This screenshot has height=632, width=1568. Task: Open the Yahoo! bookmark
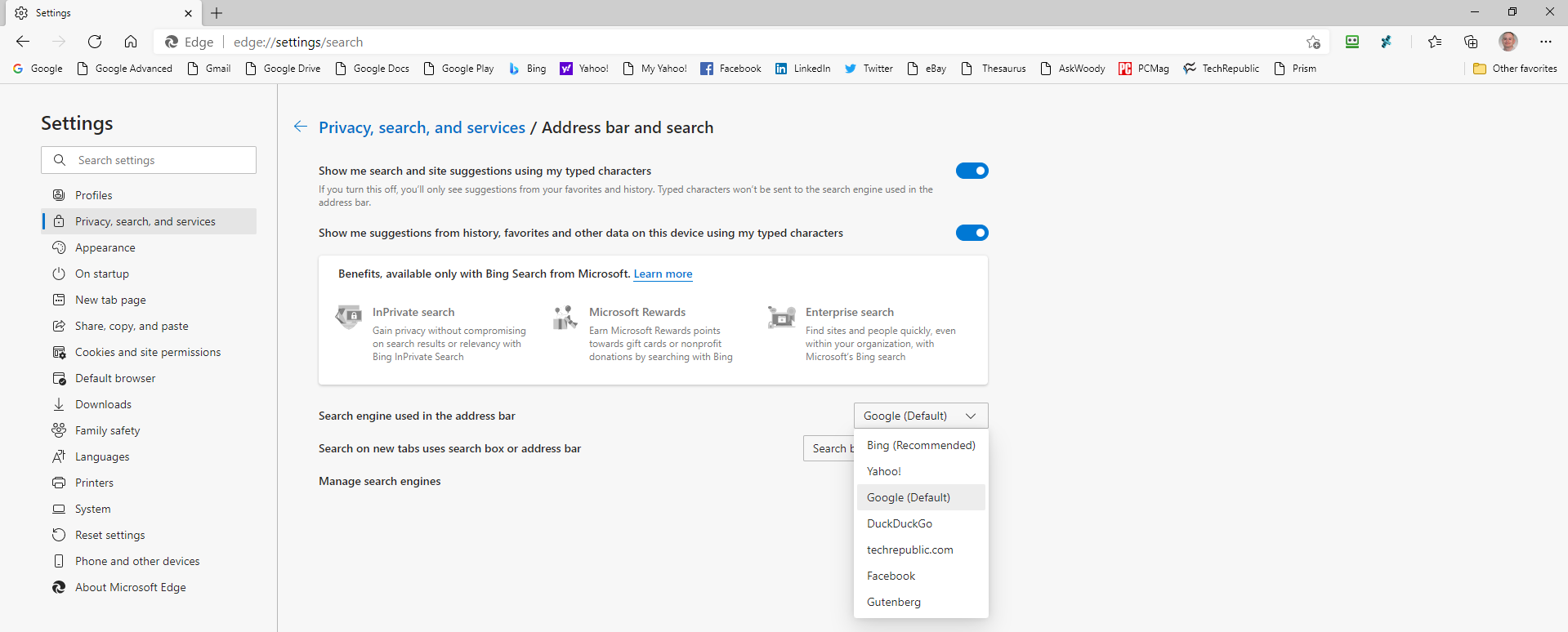coord(584,69)
